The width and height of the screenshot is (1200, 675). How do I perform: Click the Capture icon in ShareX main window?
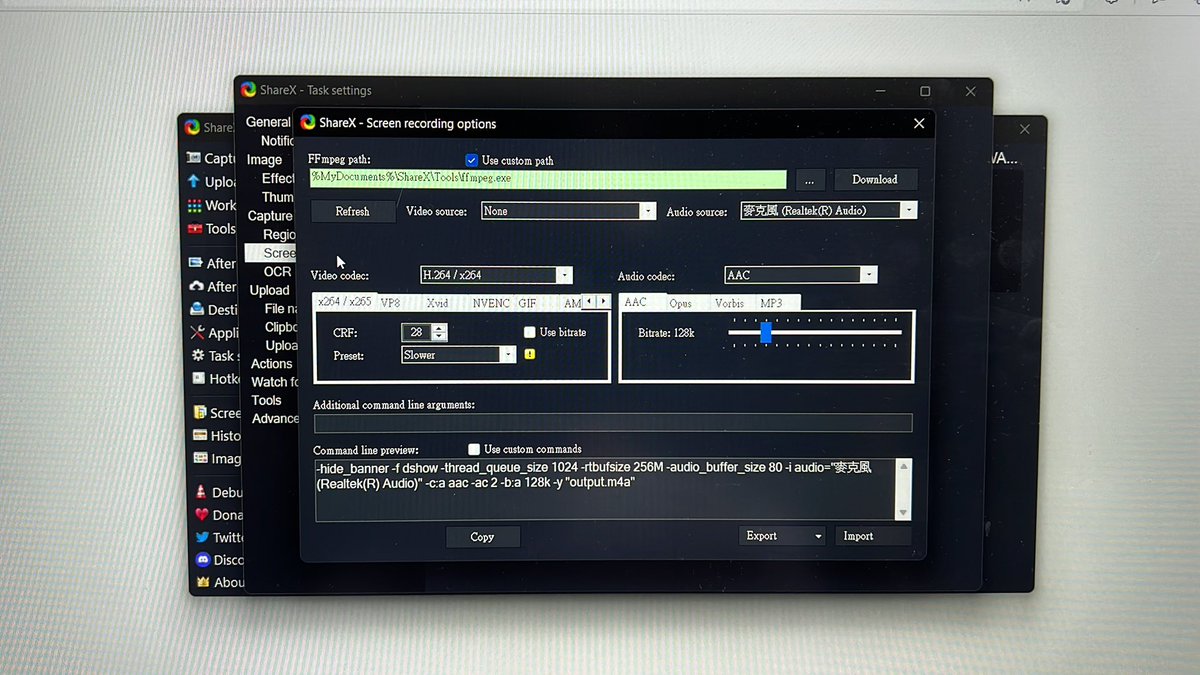point(194,158)
